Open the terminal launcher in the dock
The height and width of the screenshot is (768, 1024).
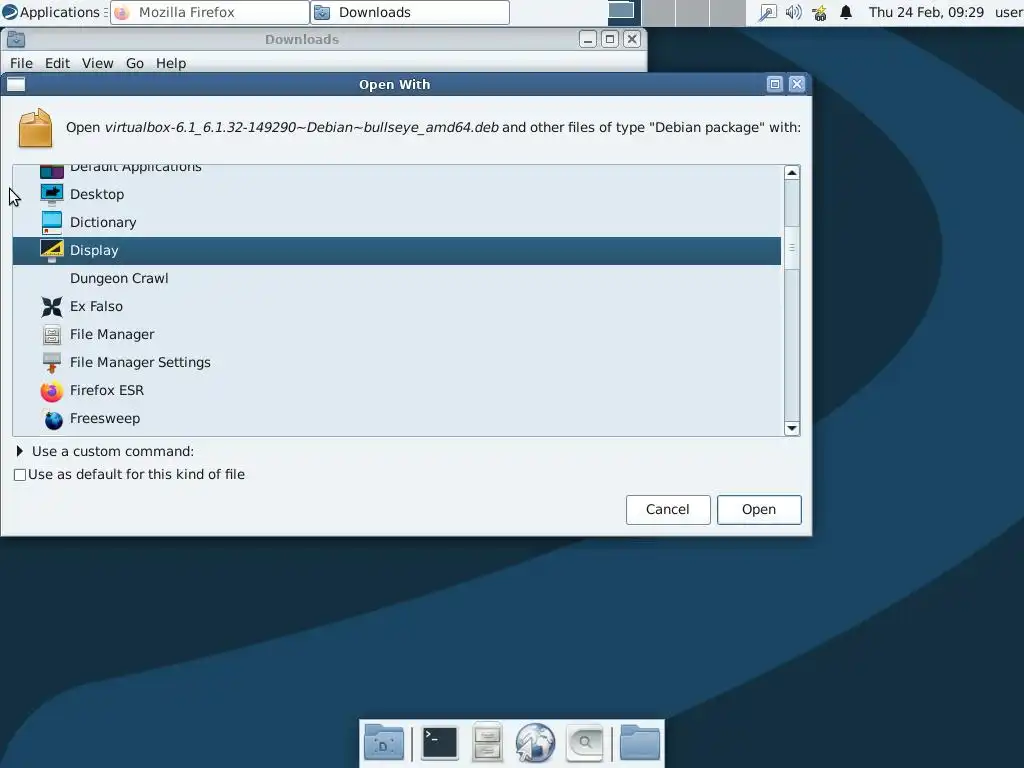click(440, 743)
